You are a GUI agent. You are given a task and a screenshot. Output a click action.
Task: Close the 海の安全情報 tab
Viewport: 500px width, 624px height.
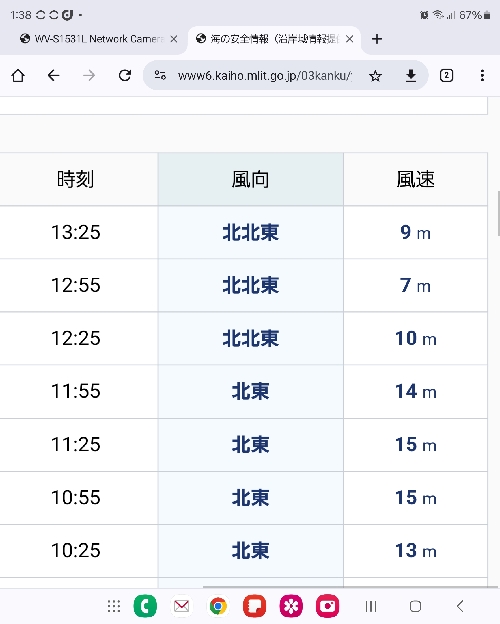click(x=350, y=39)
